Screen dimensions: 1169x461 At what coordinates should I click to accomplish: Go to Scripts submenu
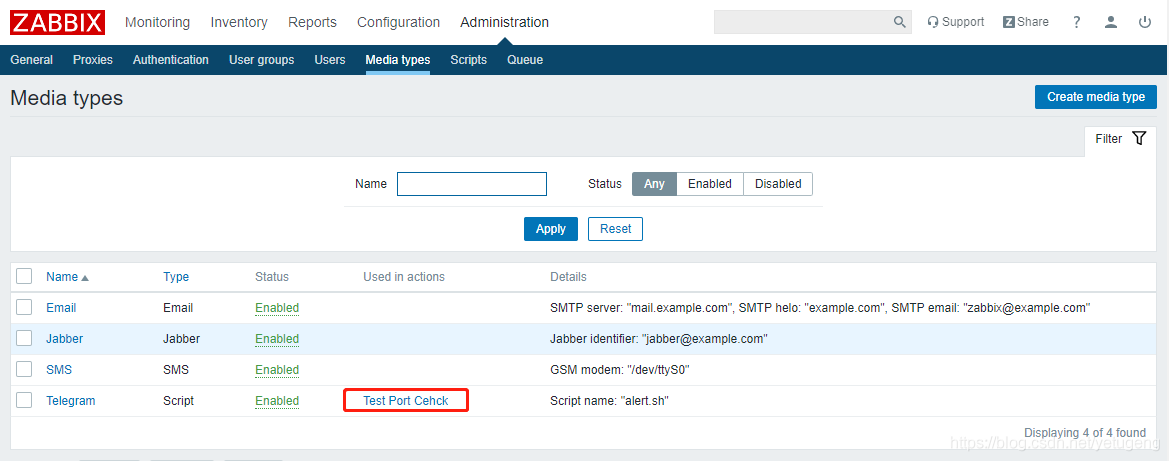(468, 60)
